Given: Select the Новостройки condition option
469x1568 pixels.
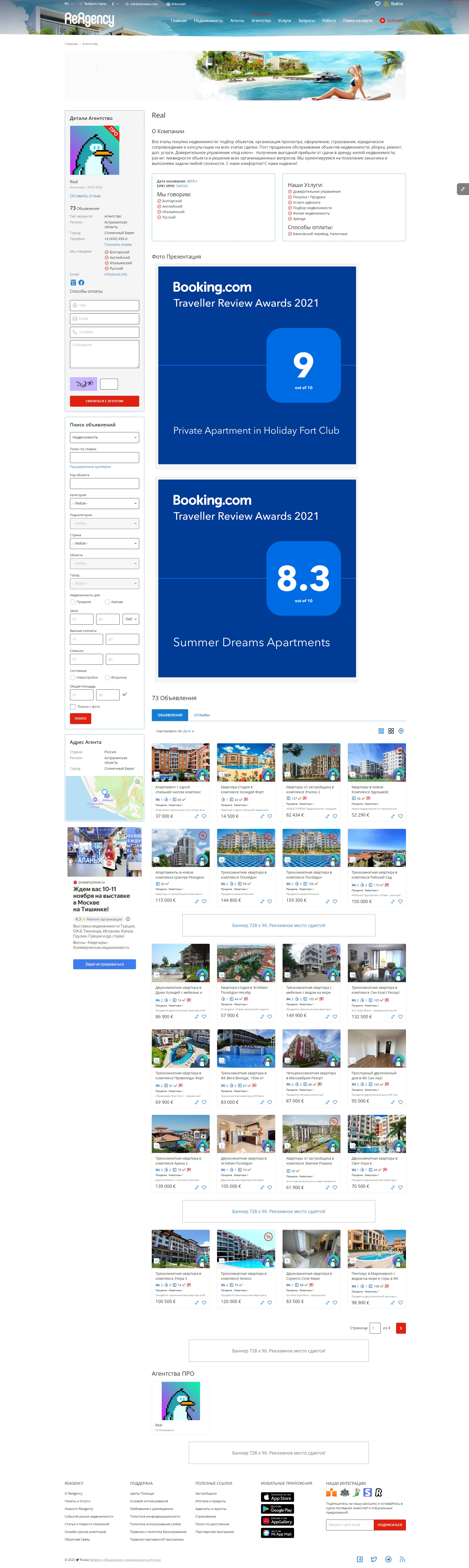Looking at the screenshot, I should click(x=72, y=678).
